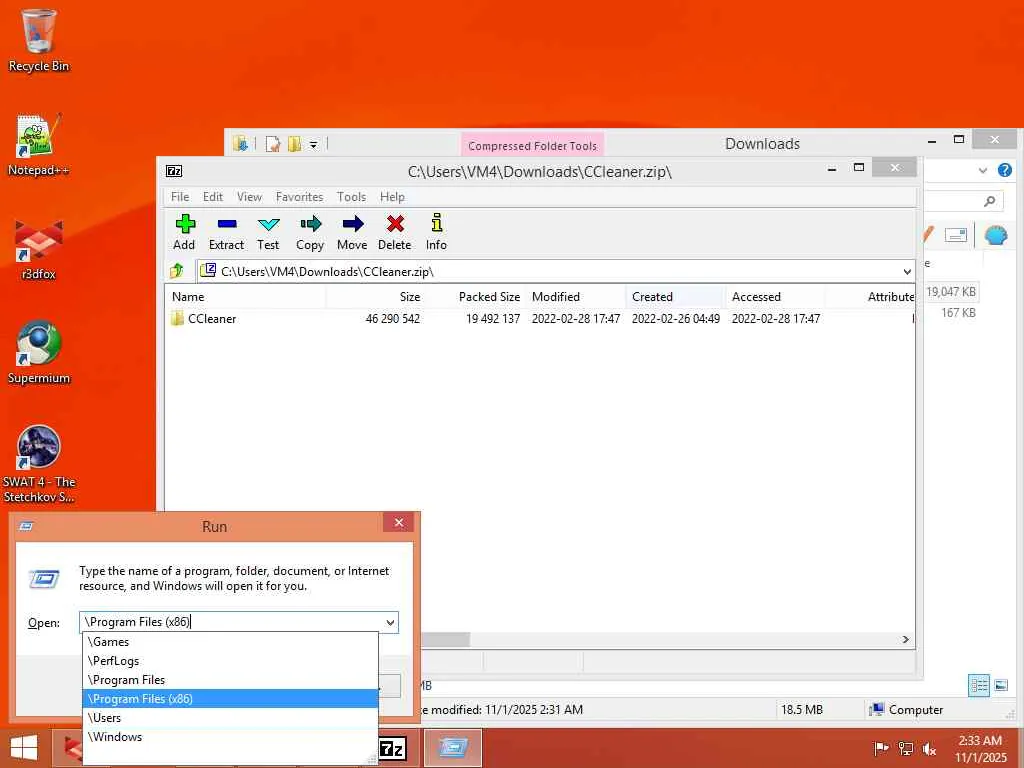Viewport: 1024px width, 768px height.
Task: Click the 7-Zip archive path address field
Action: 549,272
